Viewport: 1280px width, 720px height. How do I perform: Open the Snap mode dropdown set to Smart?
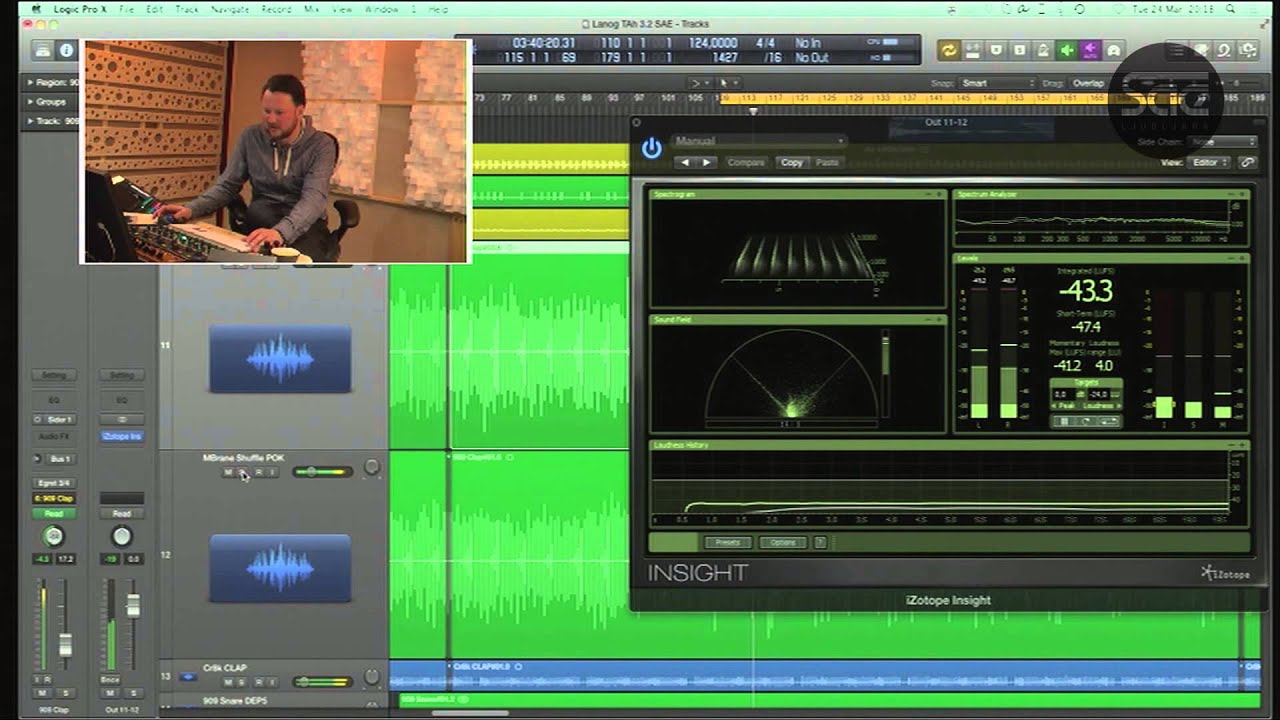point(997,83)
